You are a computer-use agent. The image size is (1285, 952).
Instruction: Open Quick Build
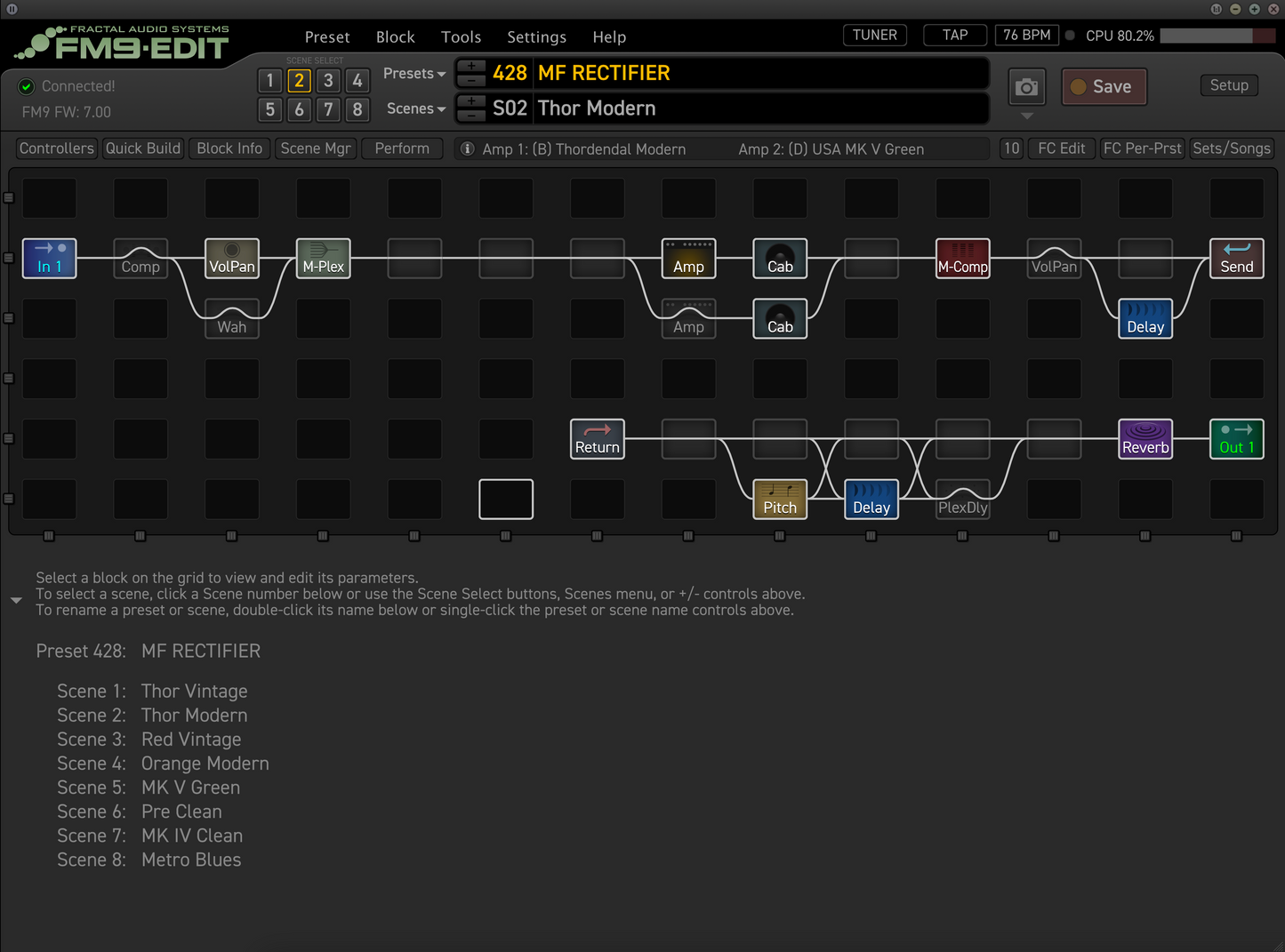(142, 148)
